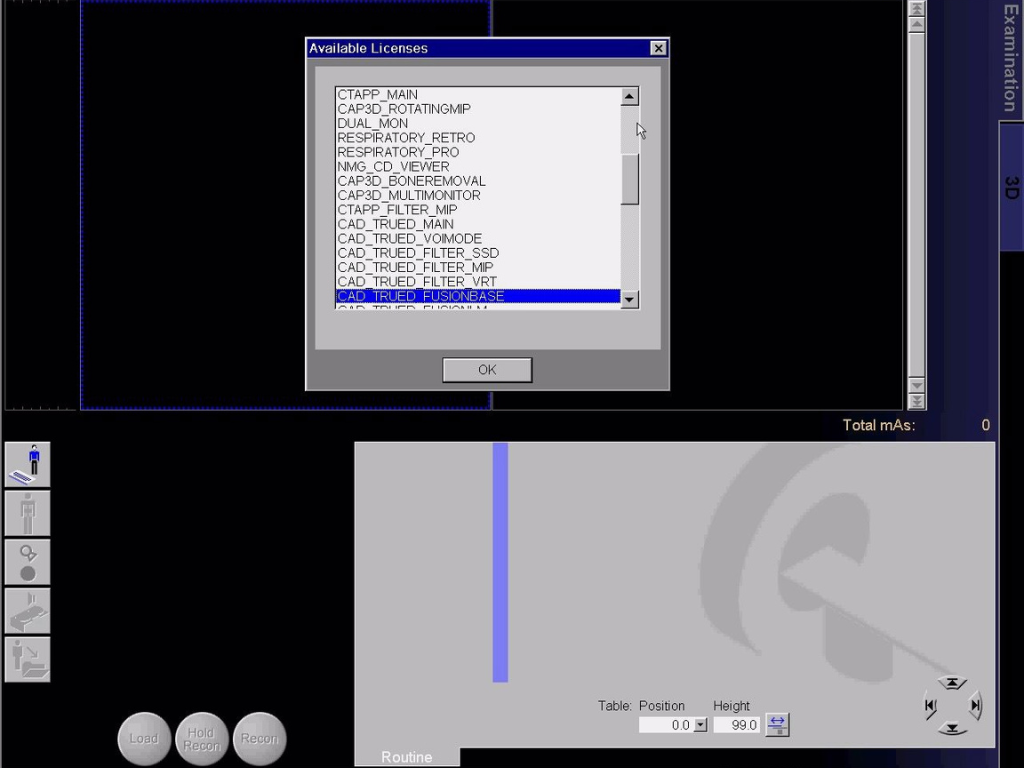Click OK in Available Licenses dialog
The width and height of the screenshot is (1024, 768).
coord(487,370)
